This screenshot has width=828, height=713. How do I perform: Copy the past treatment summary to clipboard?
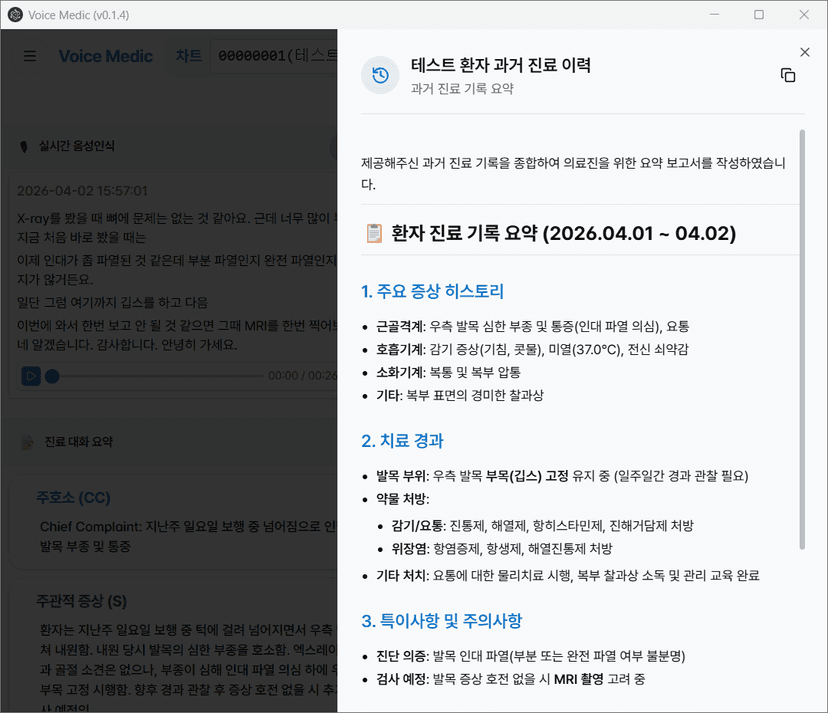(788, 76)
